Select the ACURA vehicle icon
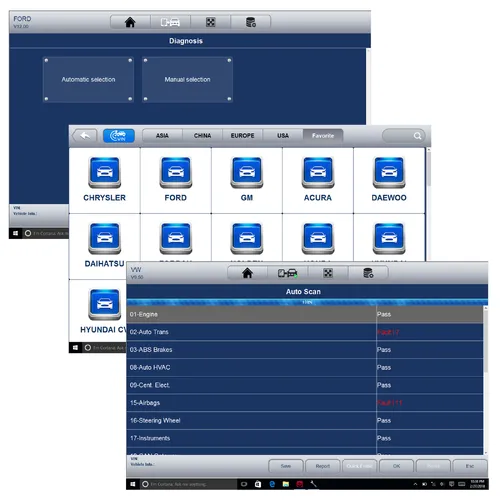 [318, 173]
